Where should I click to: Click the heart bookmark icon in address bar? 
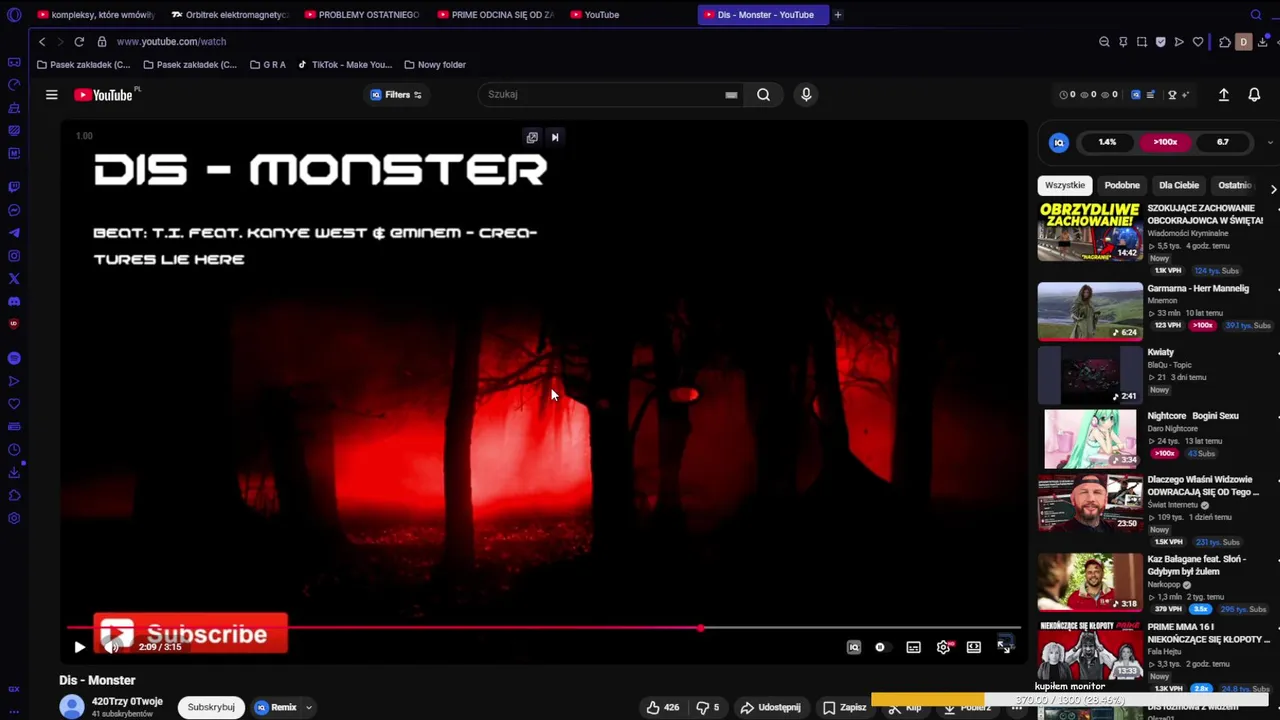point(1198,42)
